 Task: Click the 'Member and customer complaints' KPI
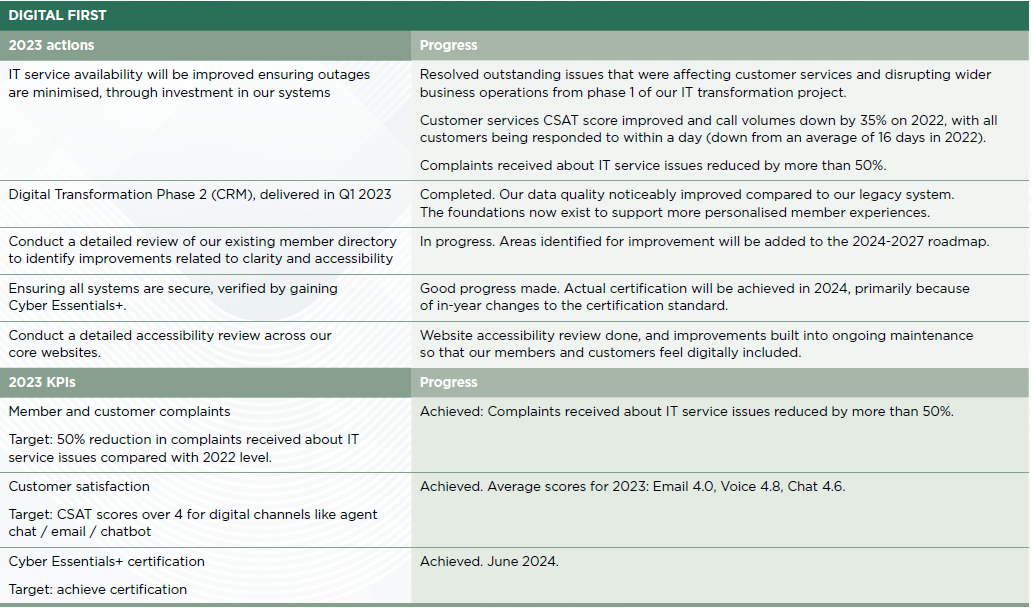119,411
